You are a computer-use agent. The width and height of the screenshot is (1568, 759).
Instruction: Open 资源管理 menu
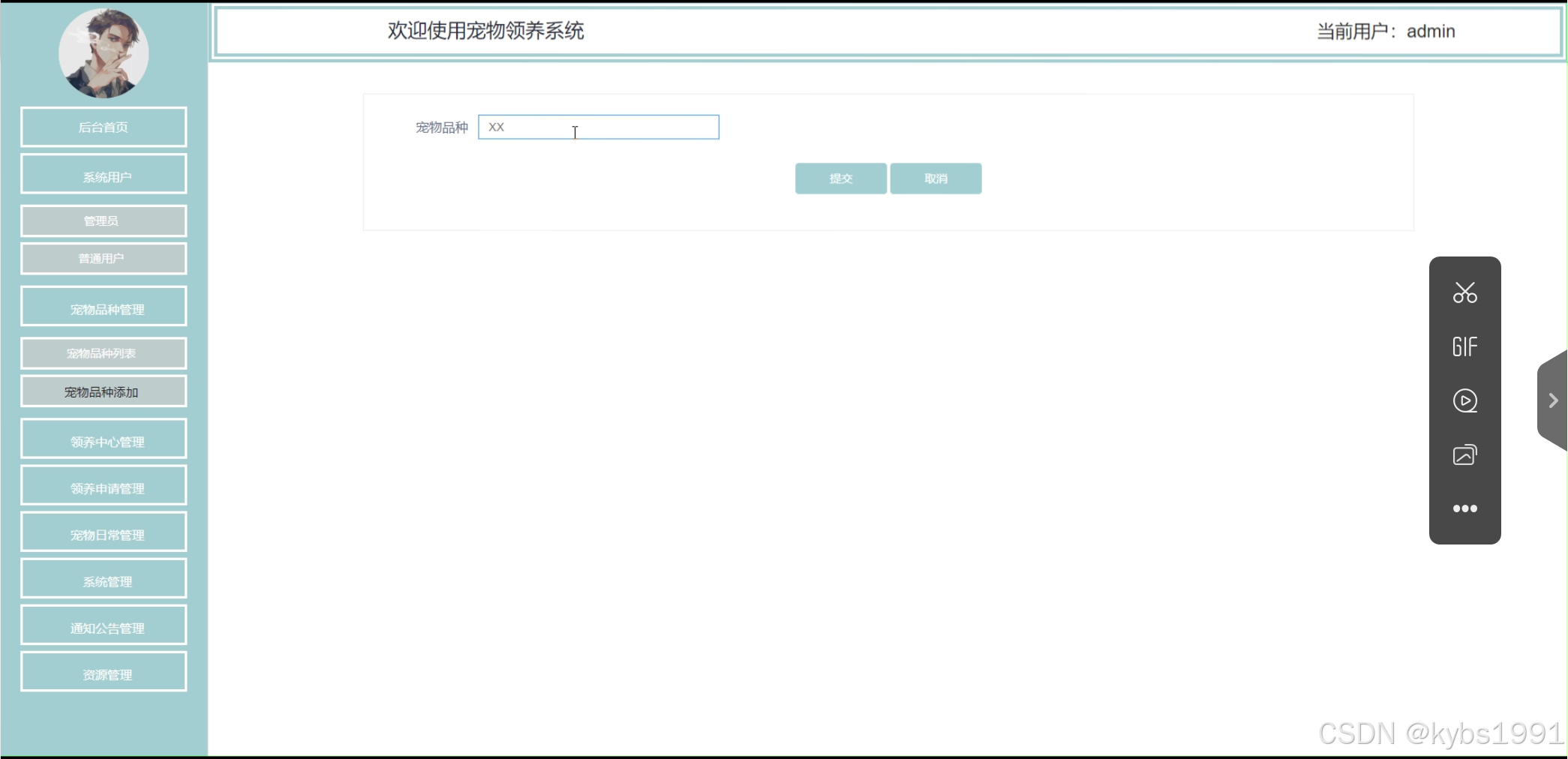click(x=104, y=671)
